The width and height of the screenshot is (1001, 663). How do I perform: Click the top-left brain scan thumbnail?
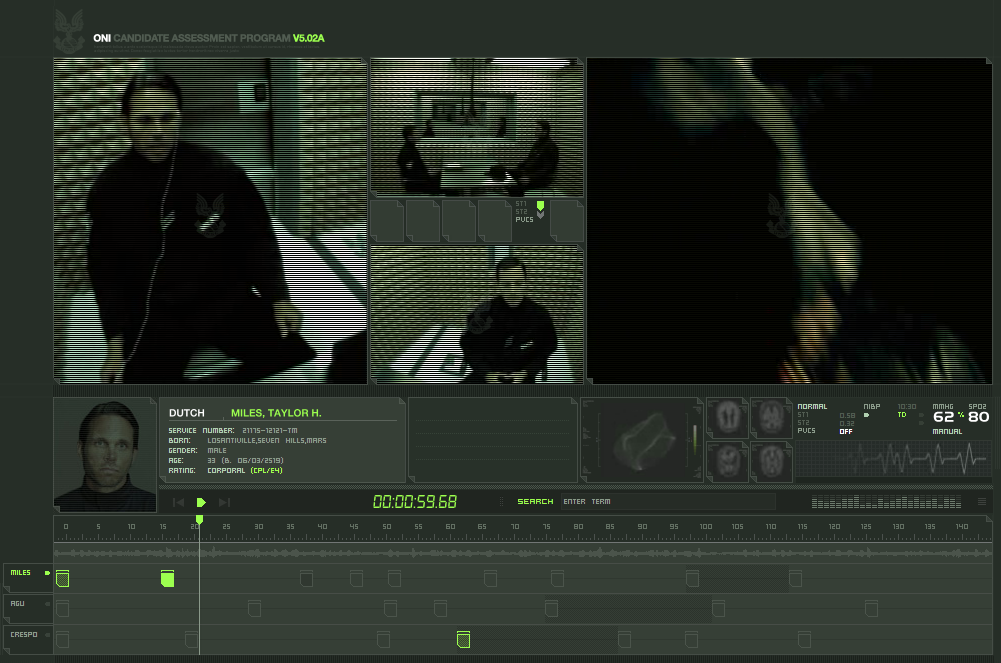726,417
